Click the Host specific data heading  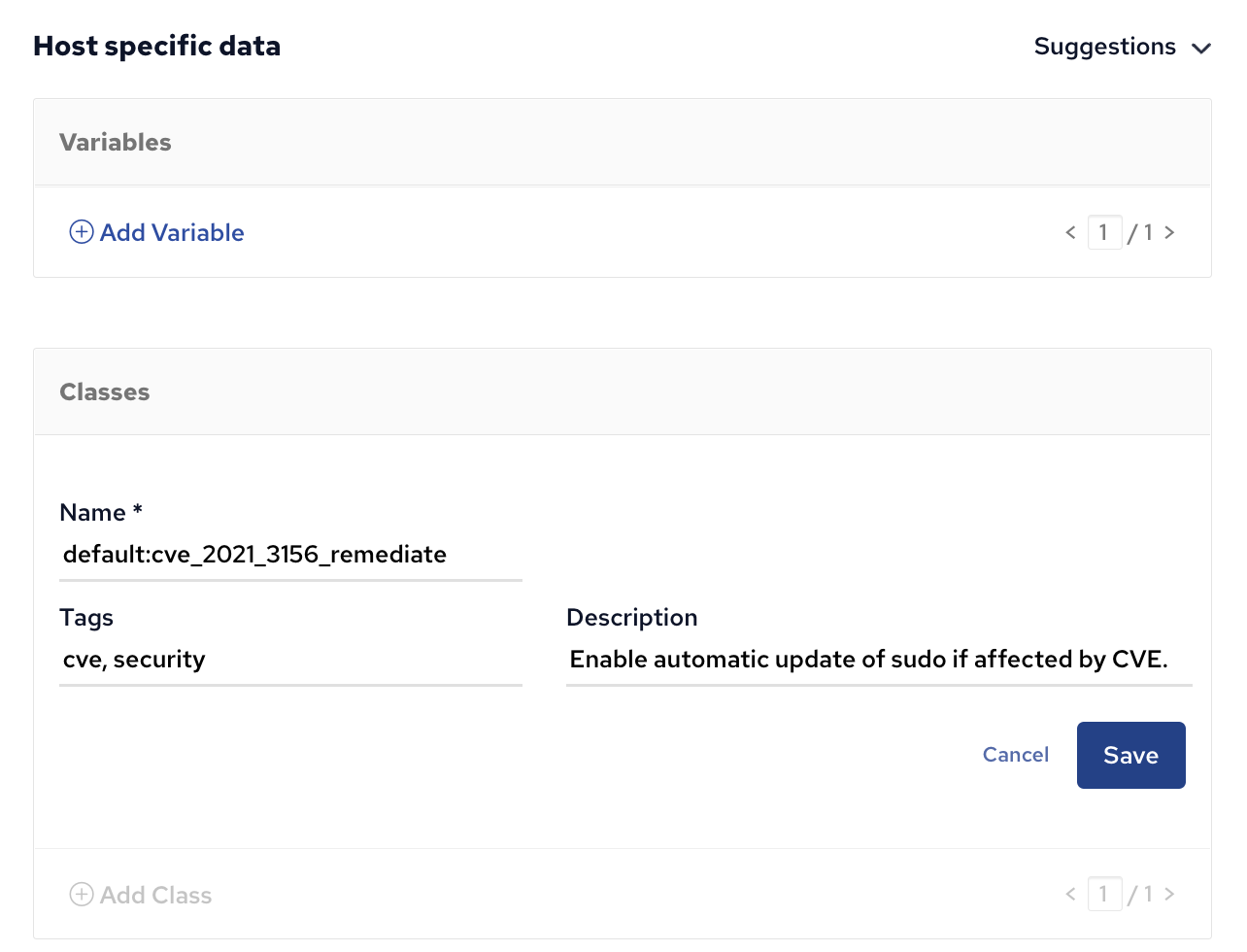point(157,46)
